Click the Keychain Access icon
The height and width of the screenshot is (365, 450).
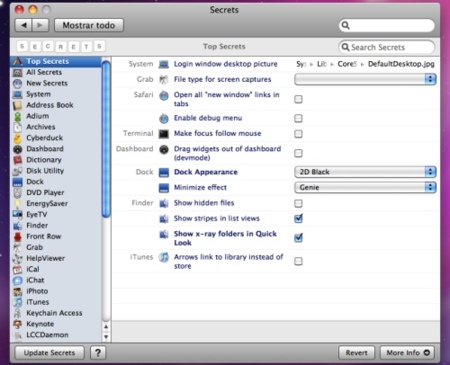click(17, 313)
